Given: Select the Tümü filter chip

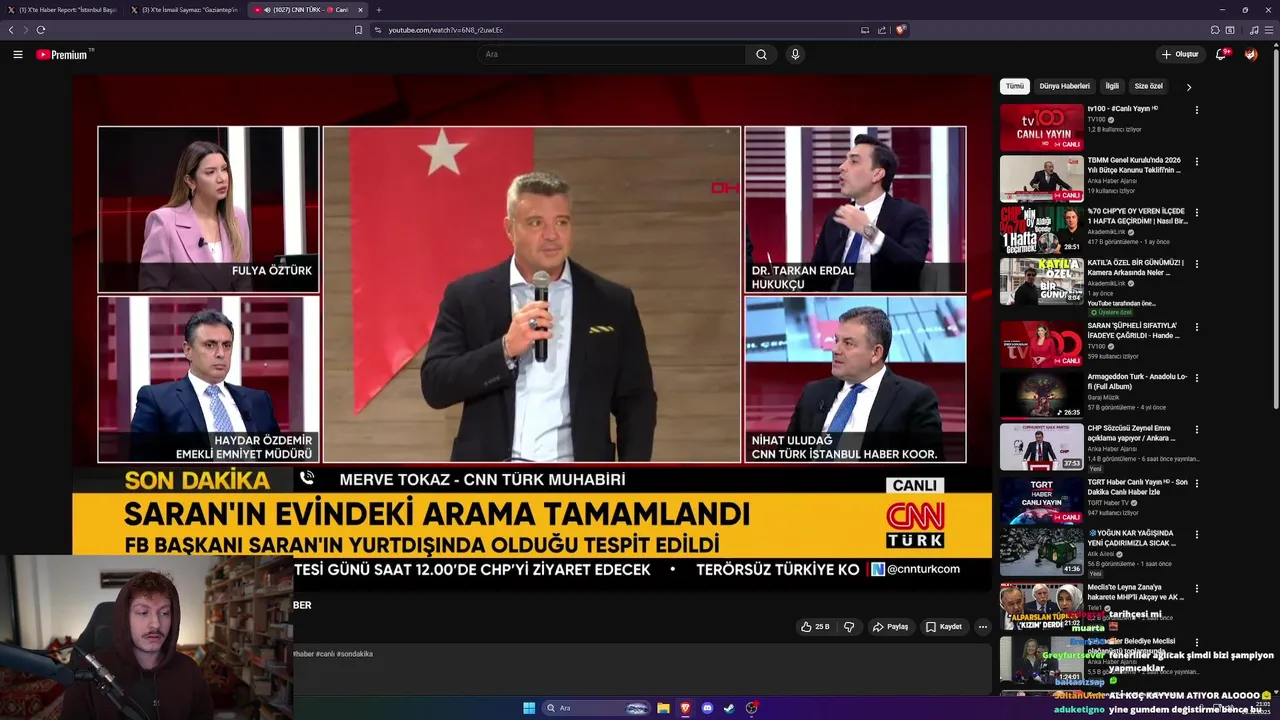Looking at the screenshot, I should (x=1015, y=87).
